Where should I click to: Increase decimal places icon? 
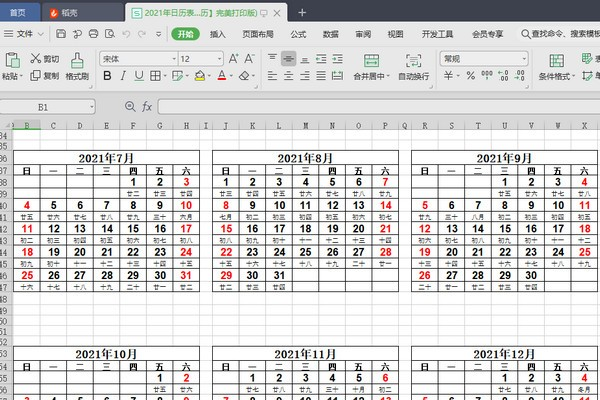(503, 75)
